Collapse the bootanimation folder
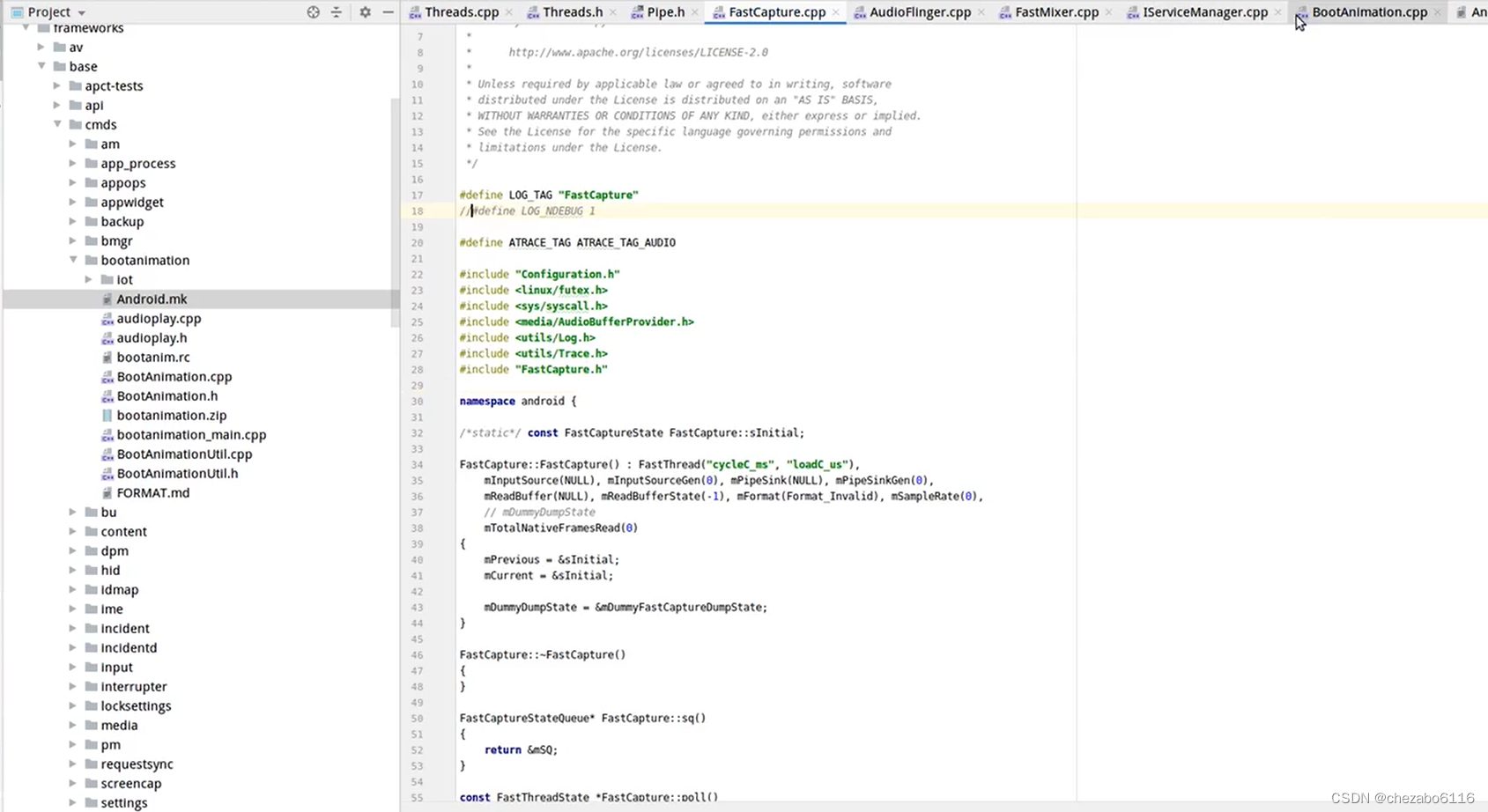Viewport: 1488px width, 812px height. [x=74, y=260]
